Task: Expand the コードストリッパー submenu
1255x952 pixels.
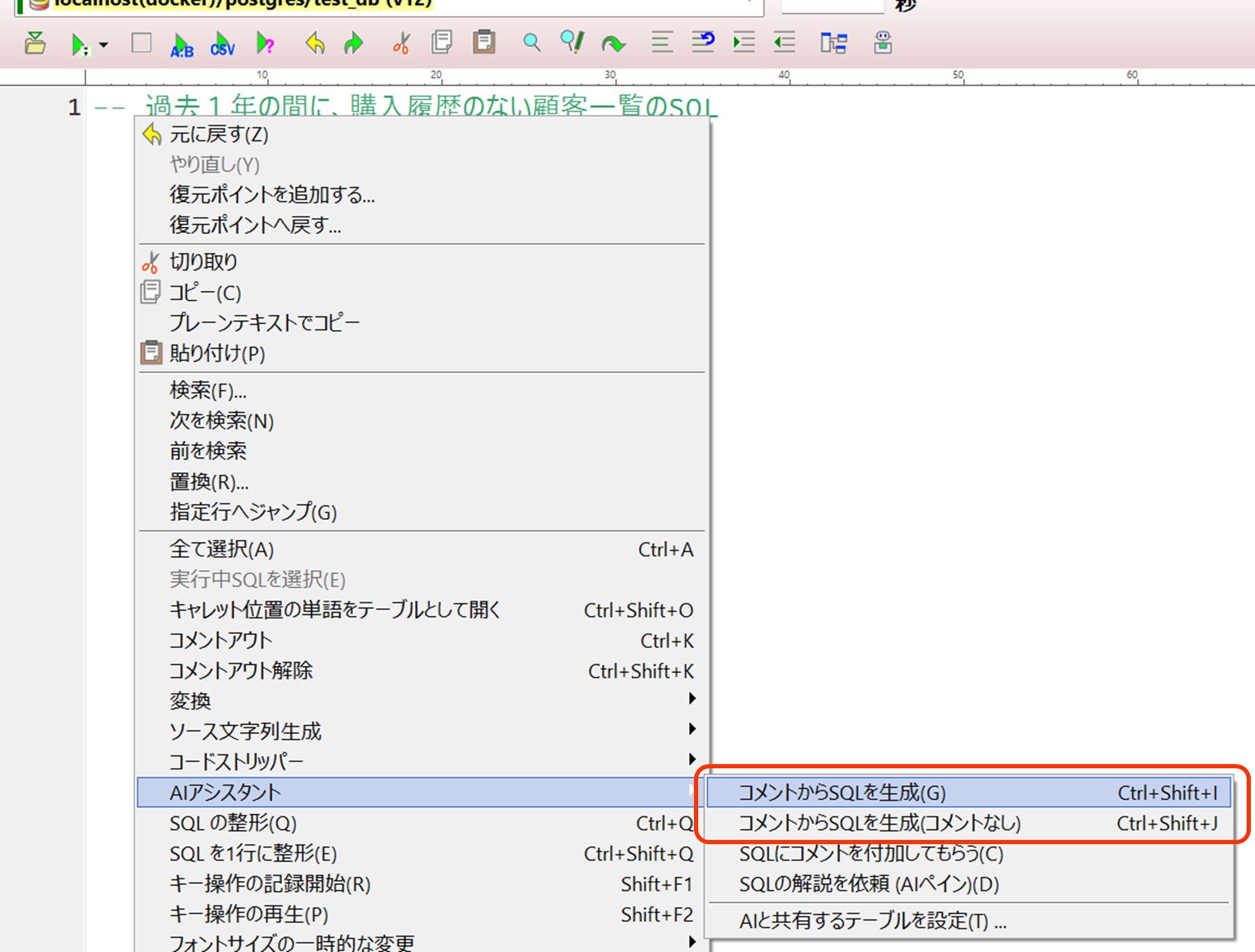Action: [x=422, y=762]
